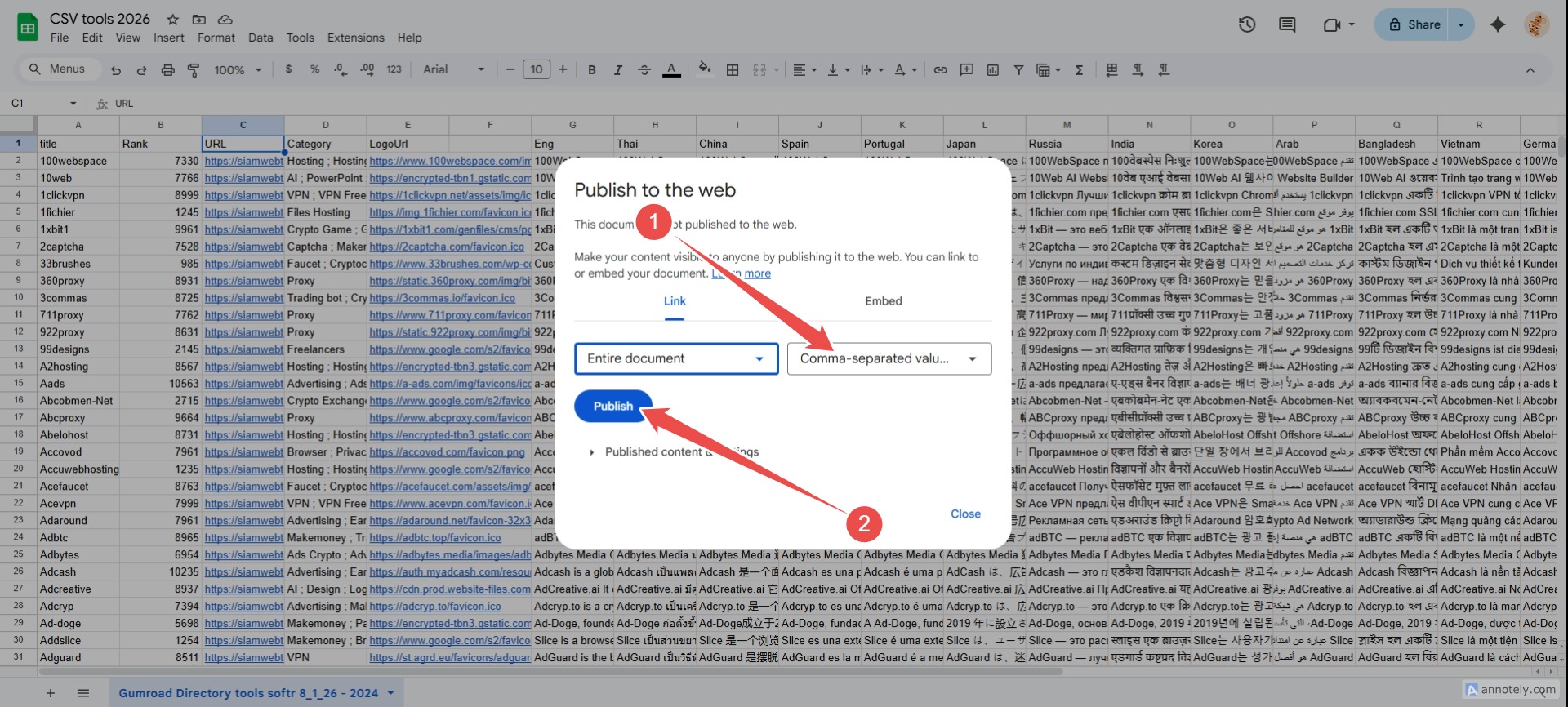Toggle Bold formatting
The width and height of the screenshot is (1568, 707).
click(592, 70)
